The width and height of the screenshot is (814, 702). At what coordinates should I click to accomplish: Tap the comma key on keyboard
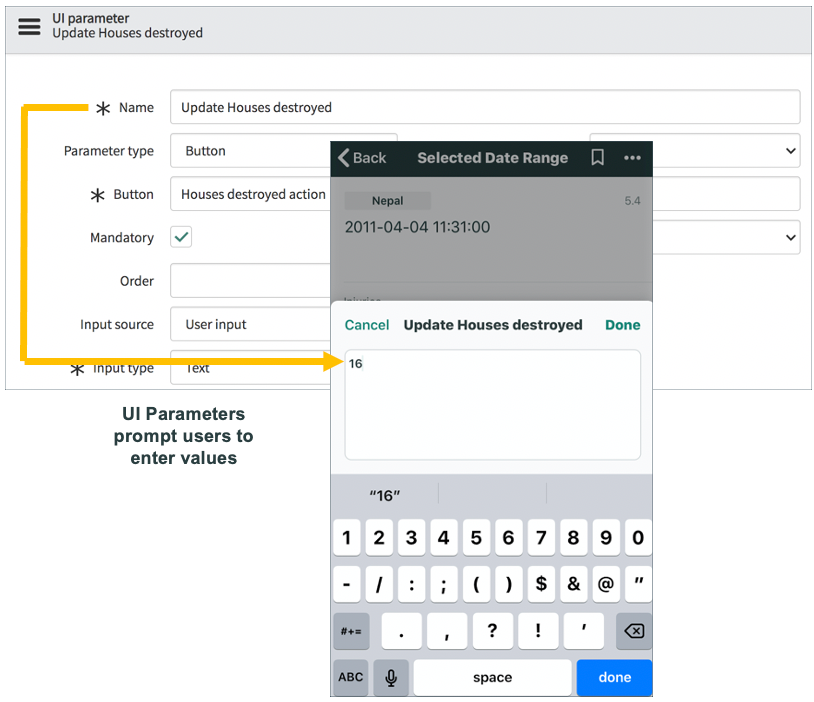[x=447, y=631]
